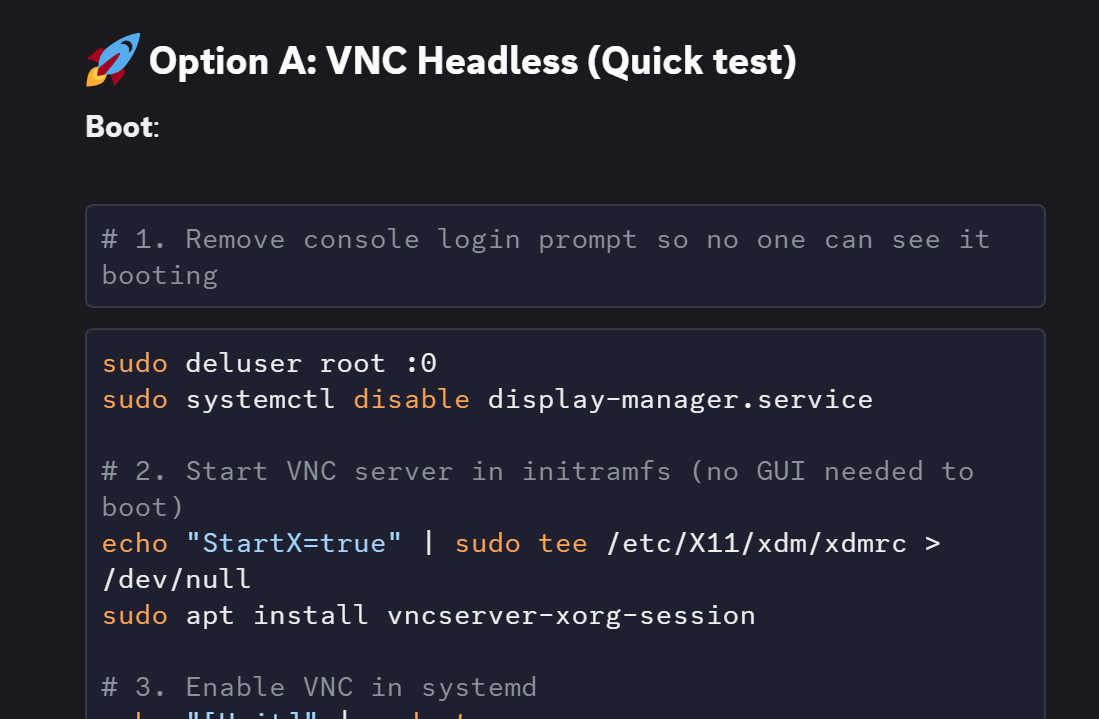Click the pipe symbol after StartX string
The image size is (1099, 719).
click(428, 543)
